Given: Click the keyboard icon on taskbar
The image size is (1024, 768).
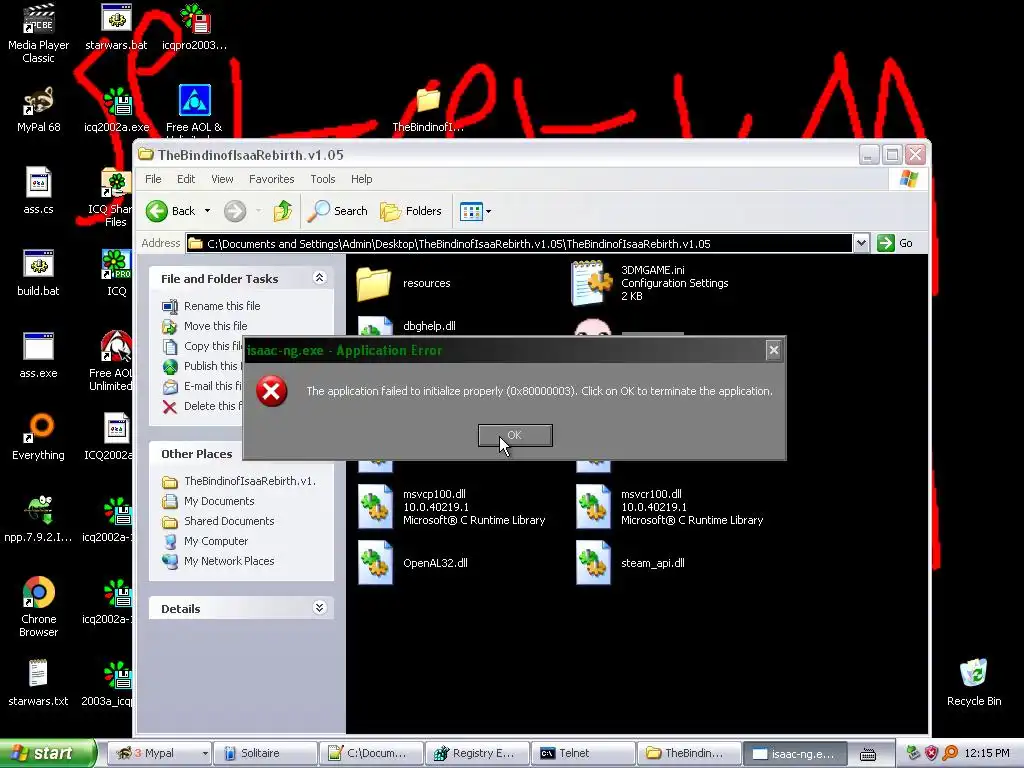Looking at the screenshot, I should (x=868, y=754).
